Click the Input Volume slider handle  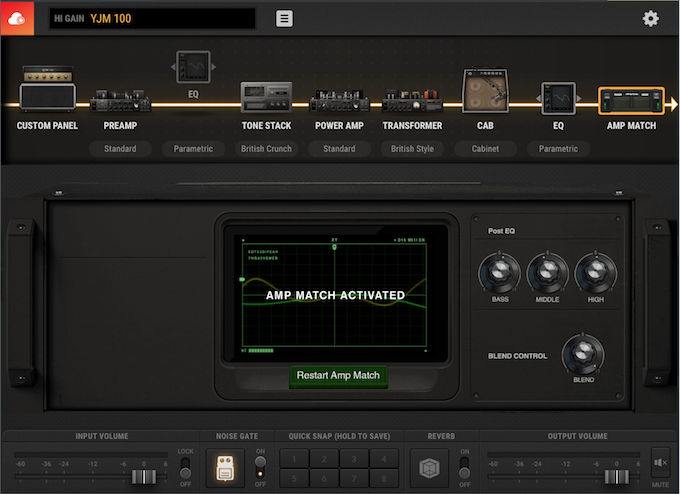tap(144, 477)
